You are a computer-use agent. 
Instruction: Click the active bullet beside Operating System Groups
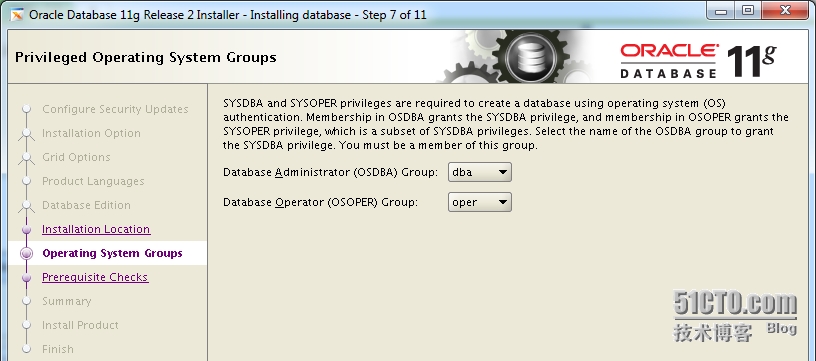point(26,253)
